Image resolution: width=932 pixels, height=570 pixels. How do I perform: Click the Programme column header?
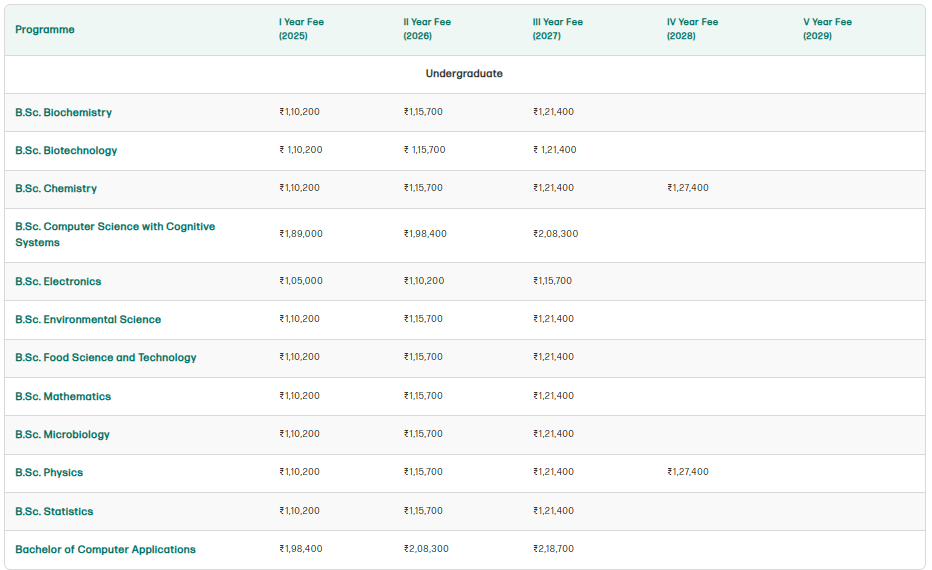pos(45,30)
